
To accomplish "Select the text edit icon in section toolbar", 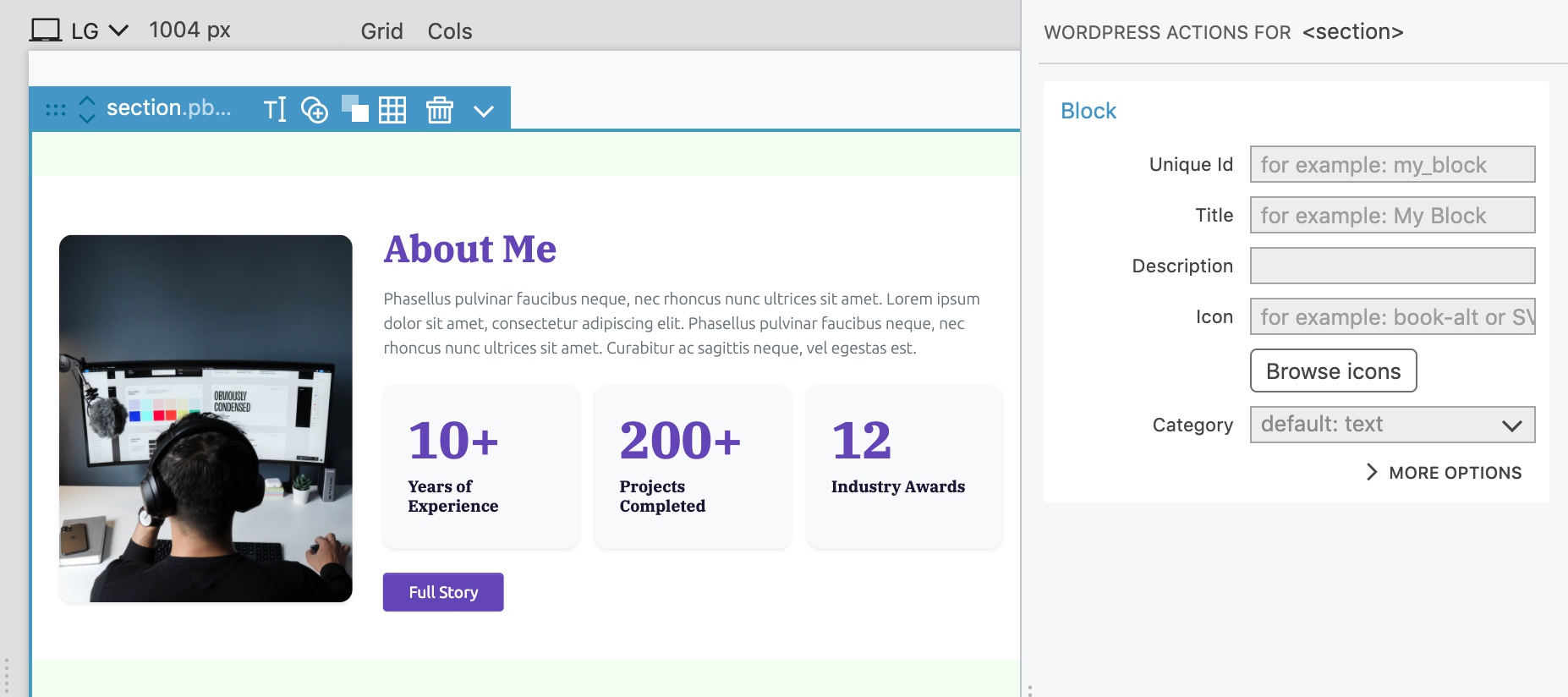I will tap(275, 109).
